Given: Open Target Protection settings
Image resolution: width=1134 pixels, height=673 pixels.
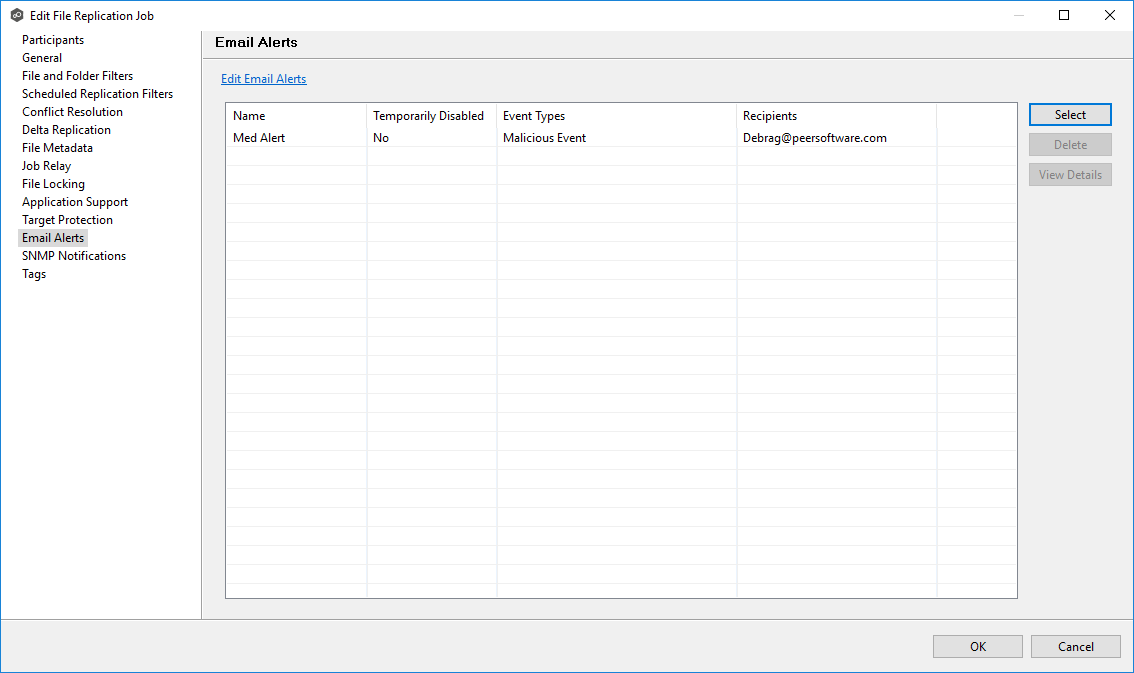Looking at the screenshot, I should 67,220.
